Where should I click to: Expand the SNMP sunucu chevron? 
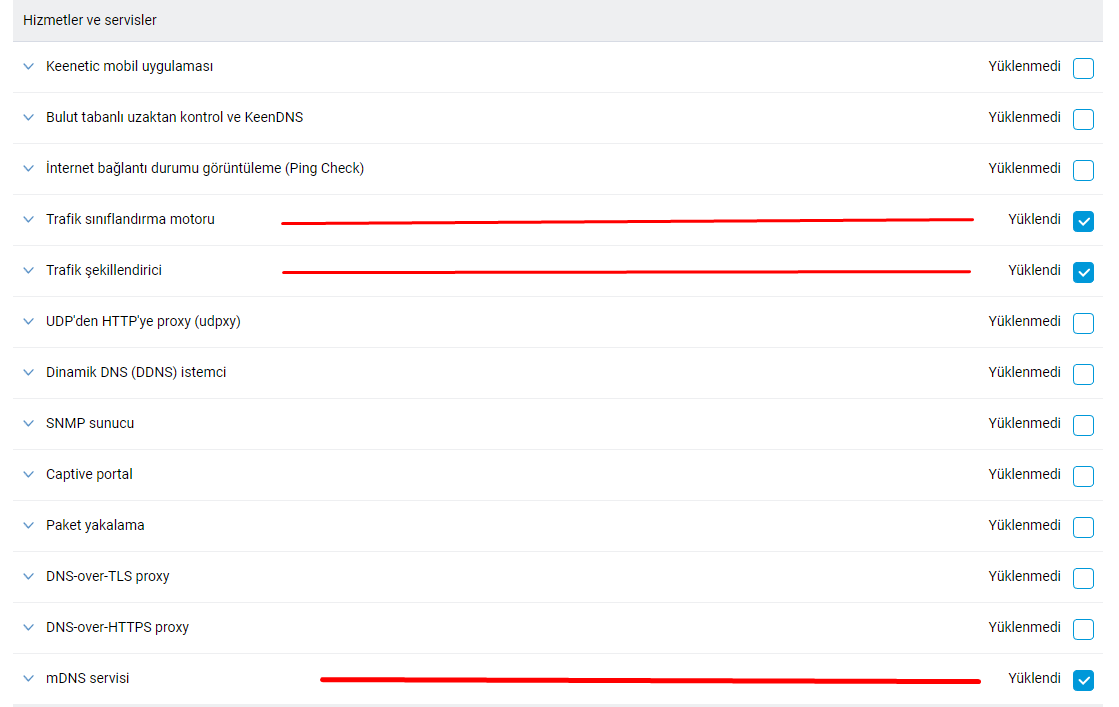tap(29, 423)
